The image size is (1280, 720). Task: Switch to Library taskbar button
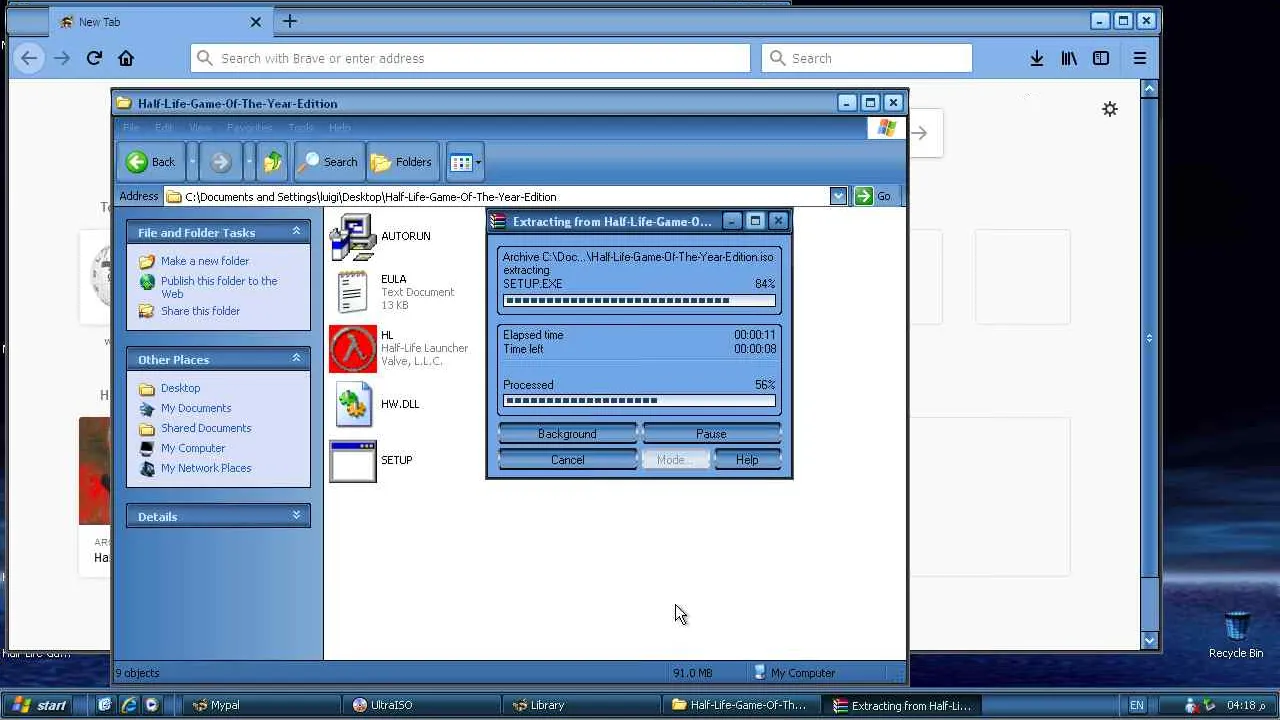pos(582,705)
